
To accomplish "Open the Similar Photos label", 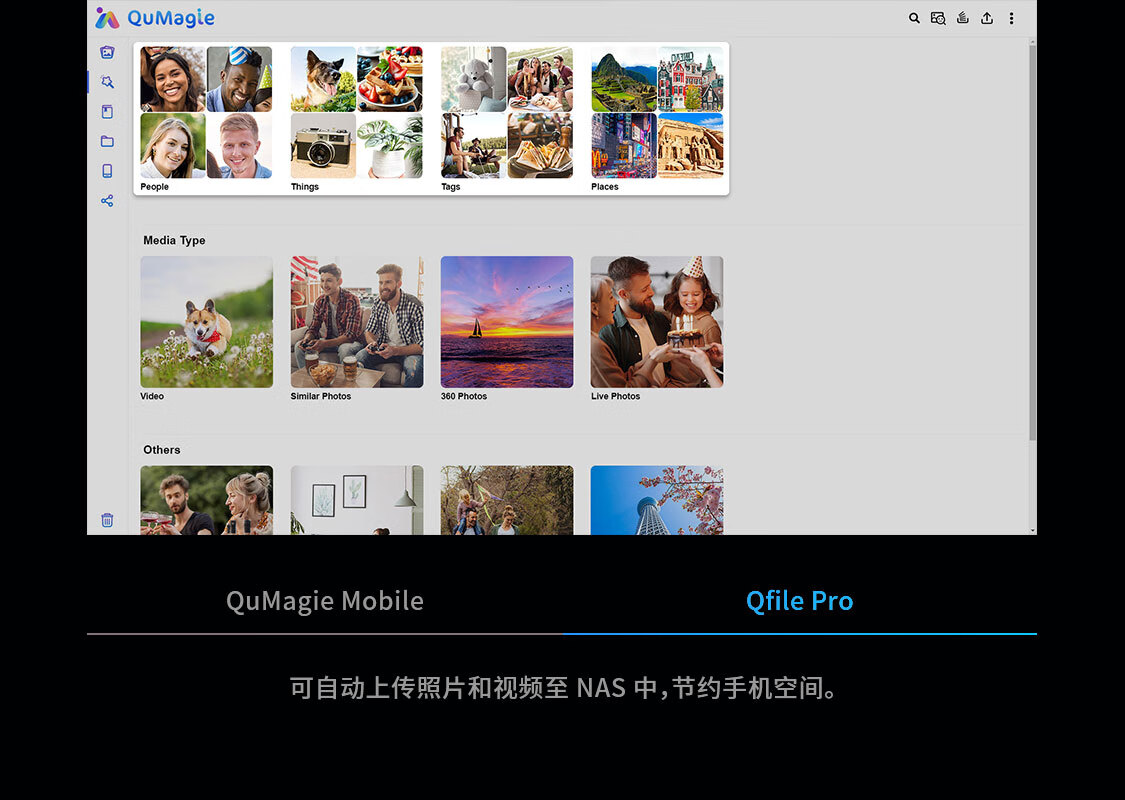I will (x=320, y=396).
